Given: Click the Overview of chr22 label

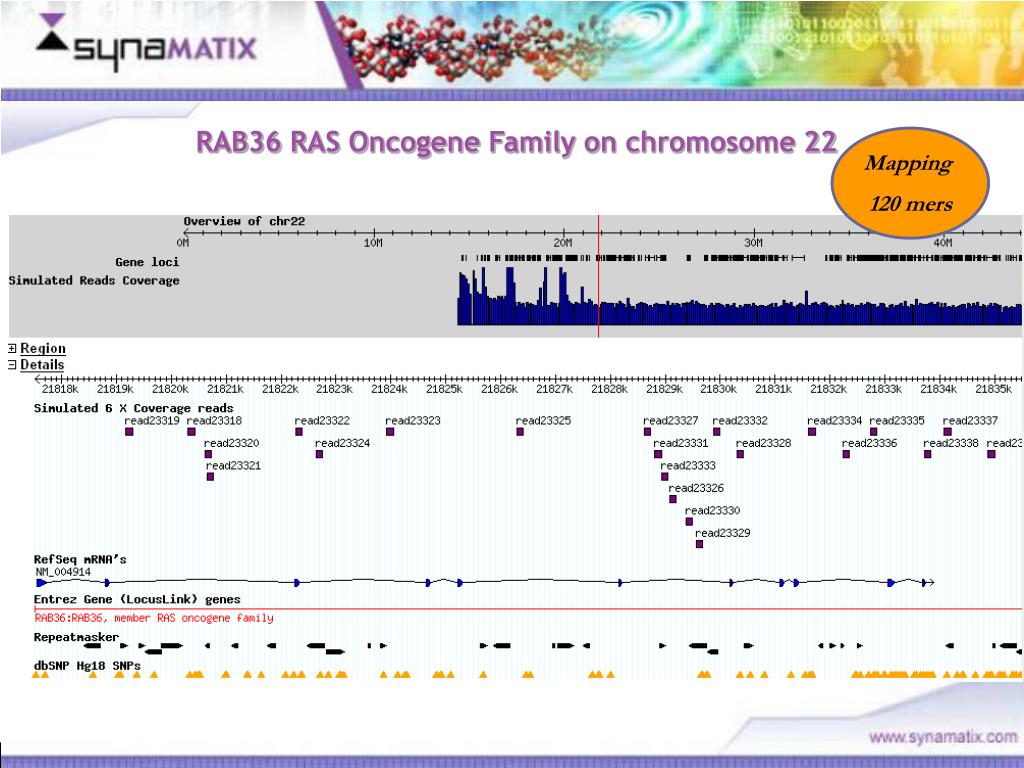Looking at the screenshot, I should coord(244,221).
